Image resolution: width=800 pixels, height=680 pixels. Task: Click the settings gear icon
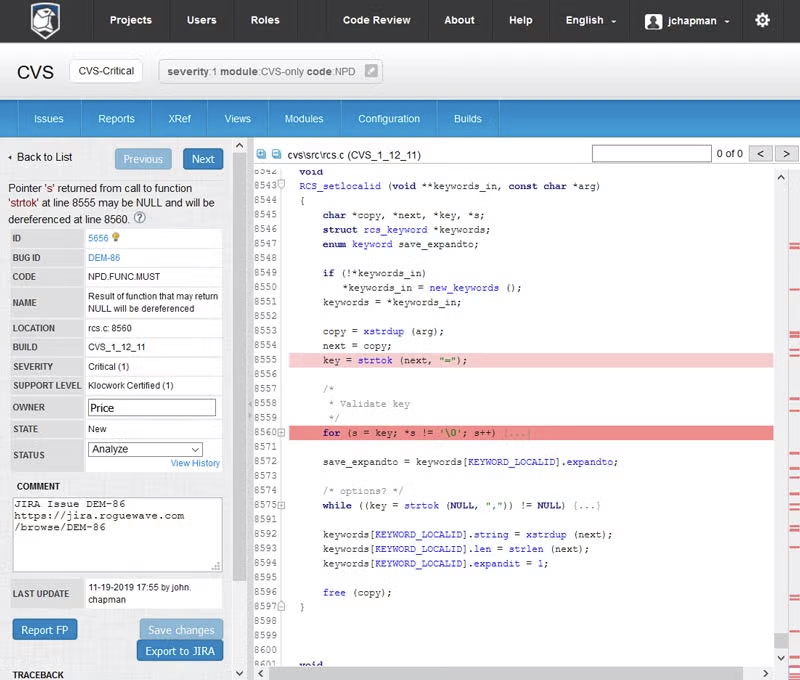761,21
